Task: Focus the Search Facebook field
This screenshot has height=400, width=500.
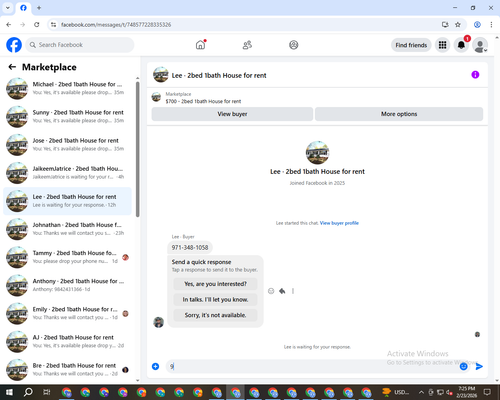Action: coord(80,45)
